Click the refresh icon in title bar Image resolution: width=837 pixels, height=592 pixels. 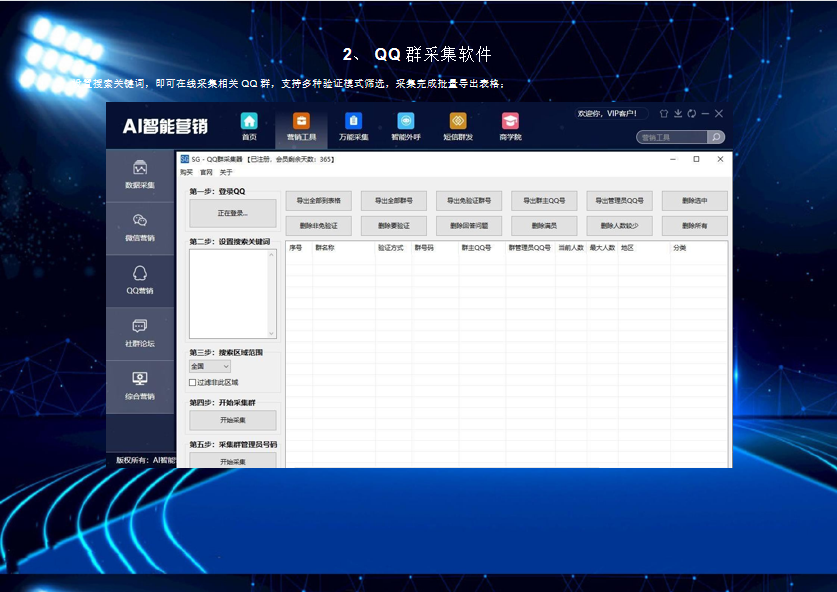coord(692,114)
